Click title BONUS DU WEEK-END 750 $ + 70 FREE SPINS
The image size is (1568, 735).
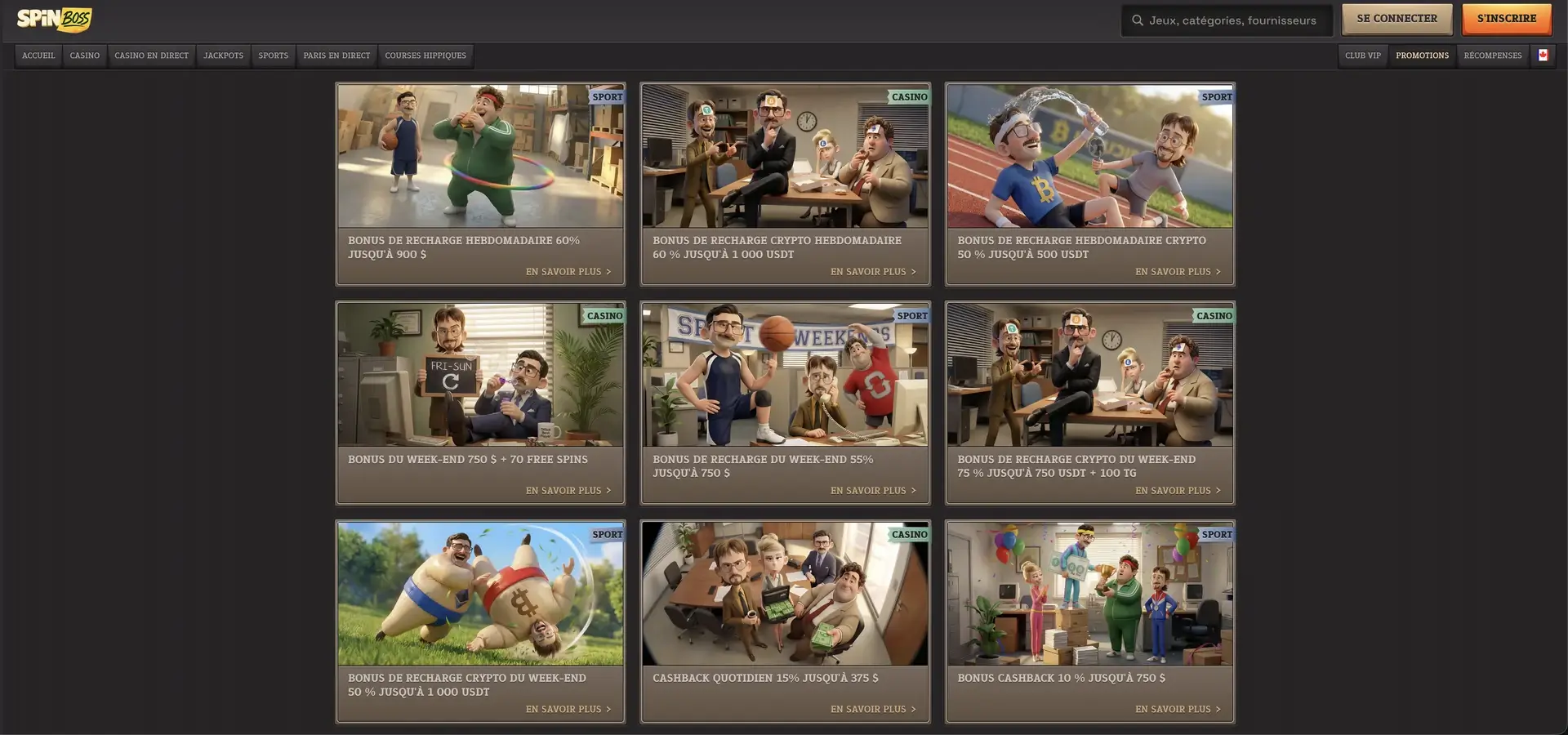coord(468,460)
